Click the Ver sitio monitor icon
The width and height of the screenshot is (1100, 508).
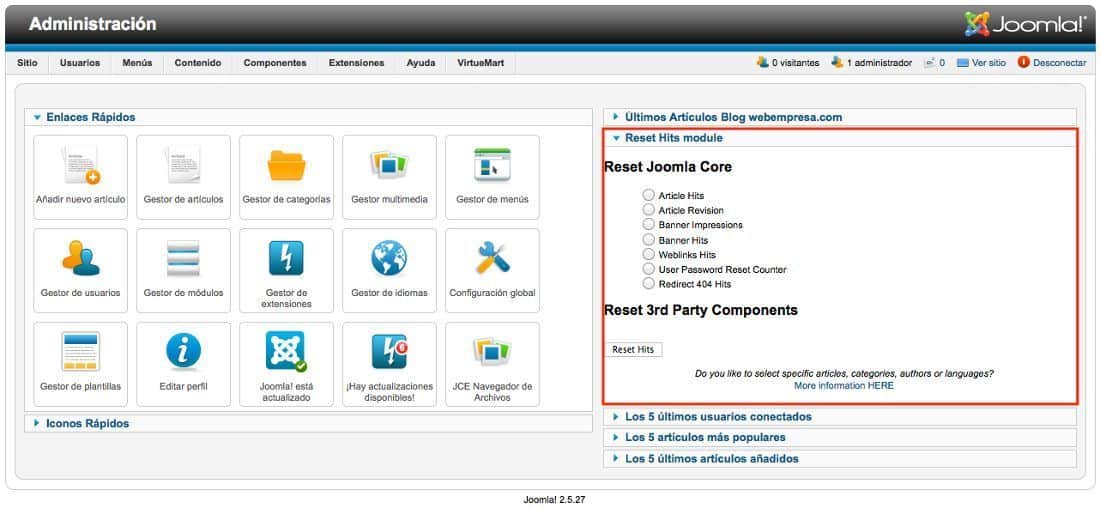[x=962, y=62]
